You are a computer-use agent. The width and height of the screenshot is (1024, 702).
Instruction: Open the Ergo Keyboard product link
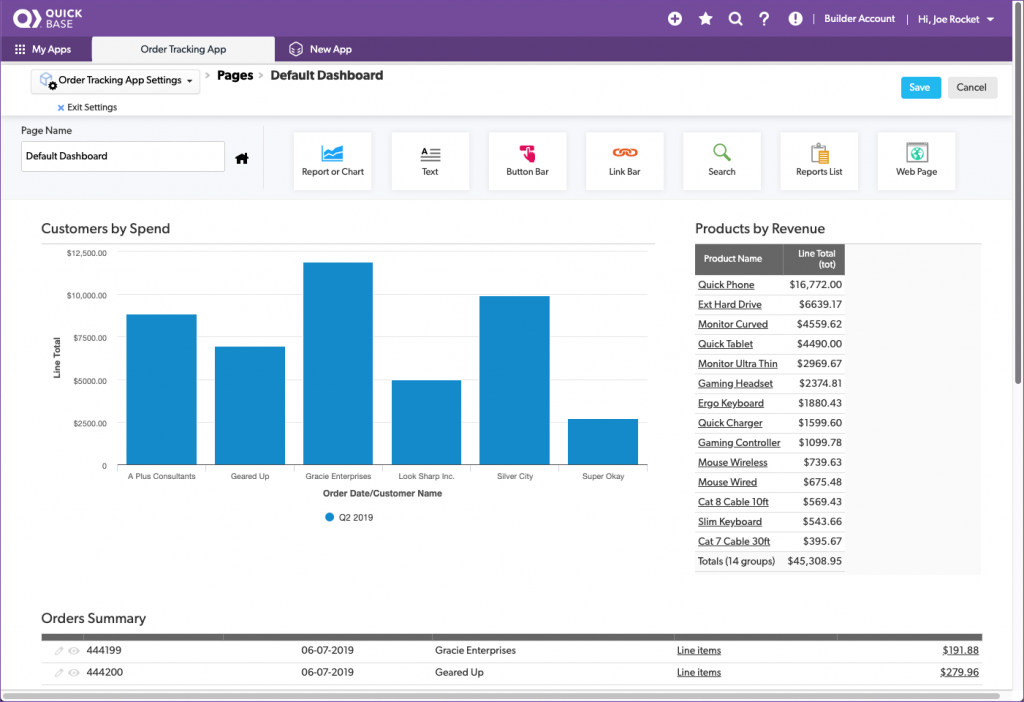(x=730, y=403)
